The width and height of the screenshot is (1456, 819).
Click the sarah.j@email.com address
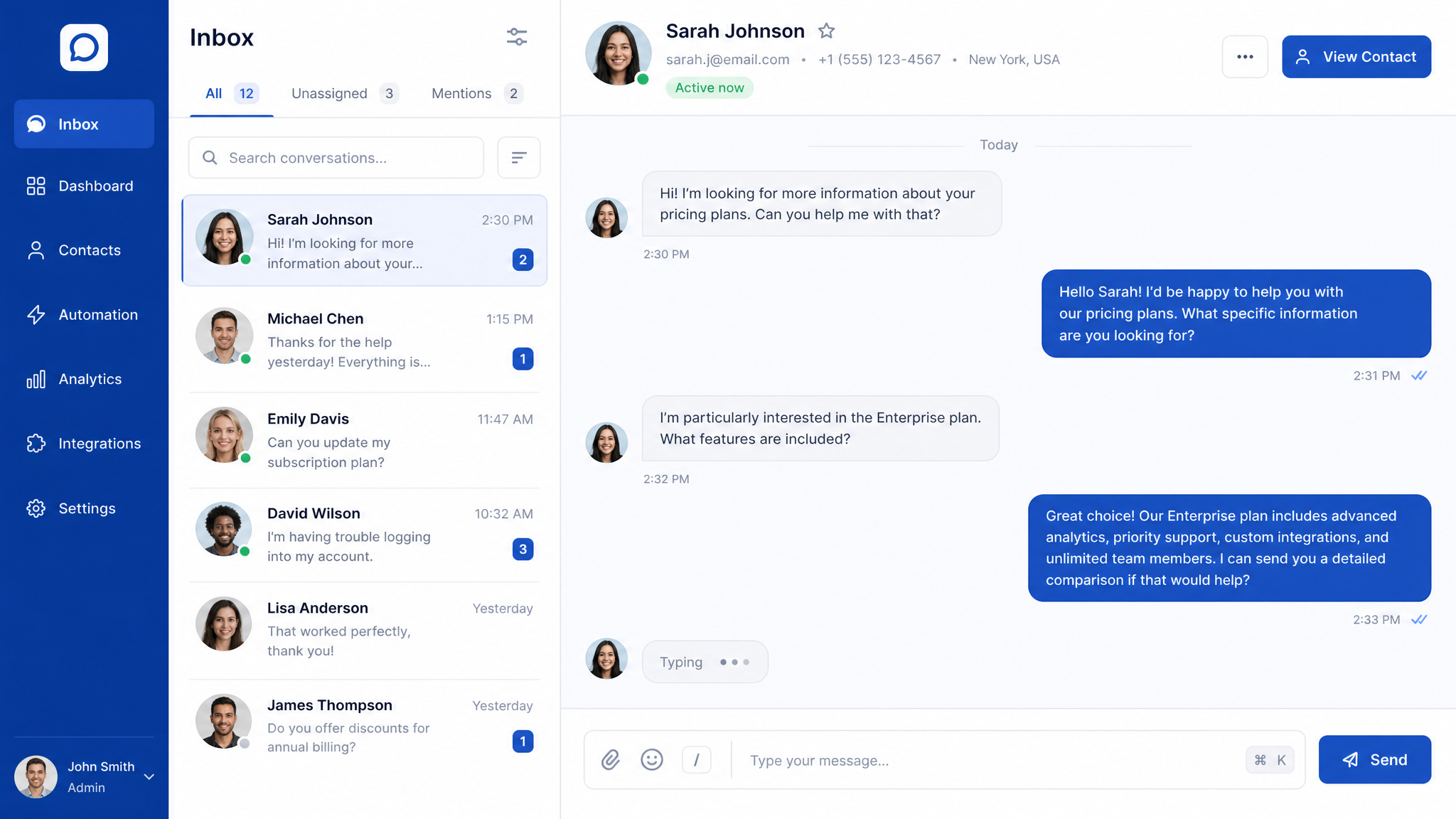pyautogui.click(x=727, y=60)
